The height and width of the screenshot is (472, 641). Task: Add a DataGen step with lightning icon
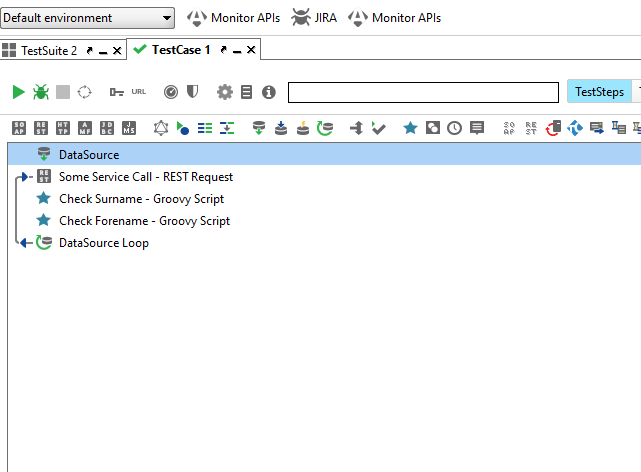(x=303, y=128)
